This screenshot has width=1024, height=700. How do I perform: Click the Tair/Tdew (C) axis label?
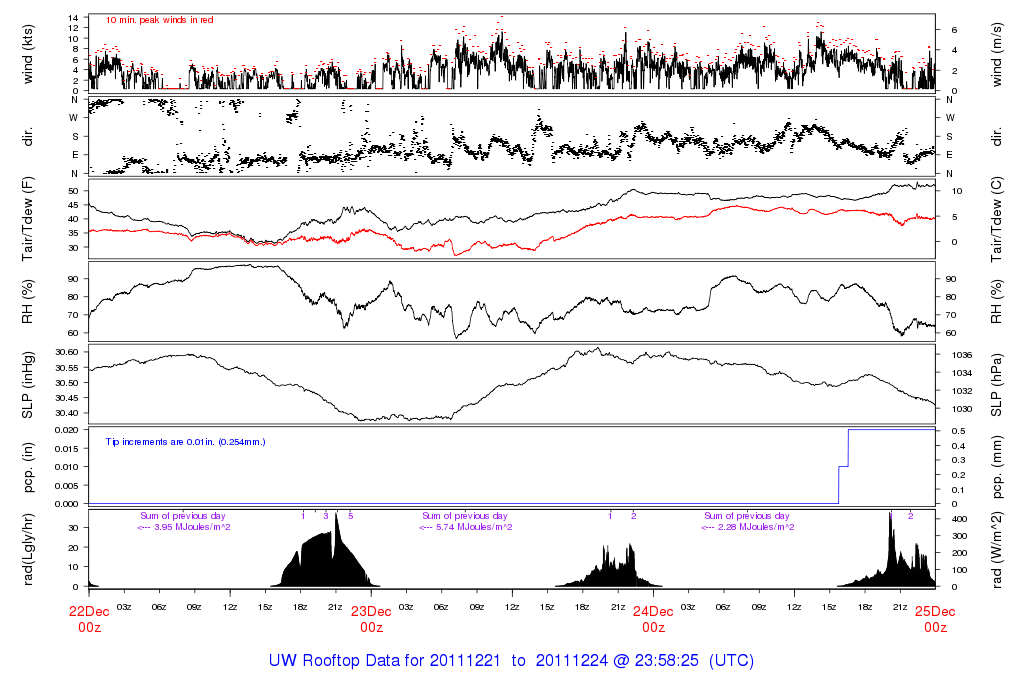997,218
